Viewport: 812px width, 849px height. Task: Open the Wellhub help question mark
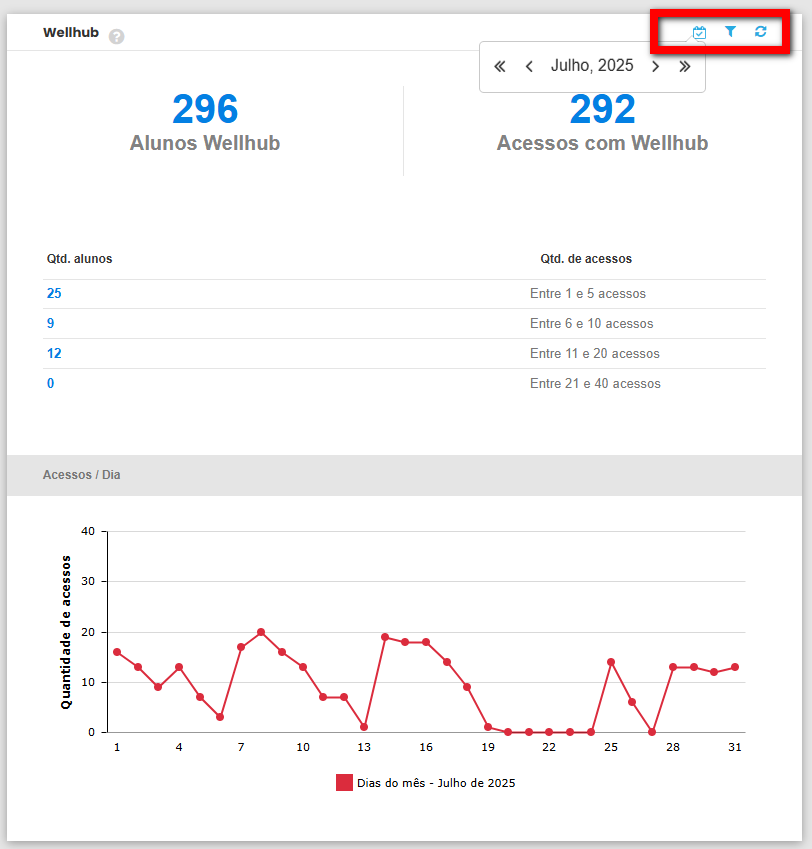[x=116, y=36]
